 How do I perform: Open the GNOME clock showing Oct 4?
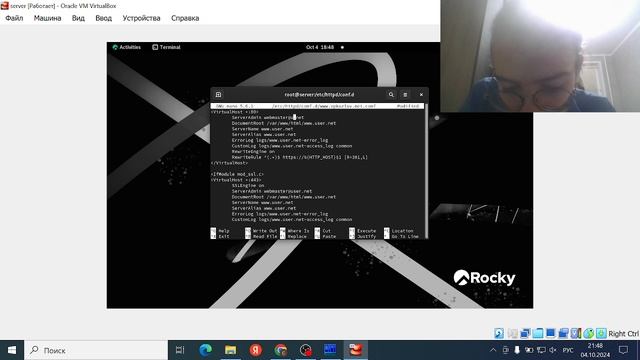pyautogui.click(x=320, y=47)
